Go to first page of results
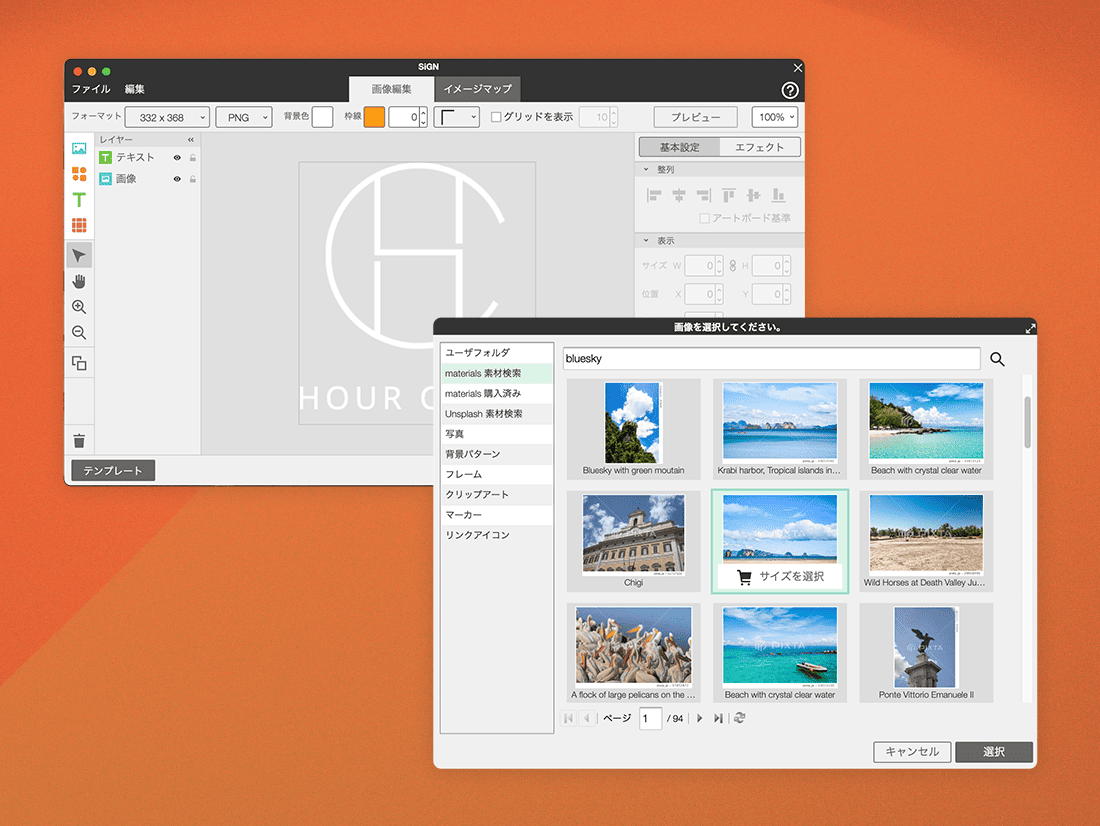This screenshot has width=1100, height=826. (568, 718)
